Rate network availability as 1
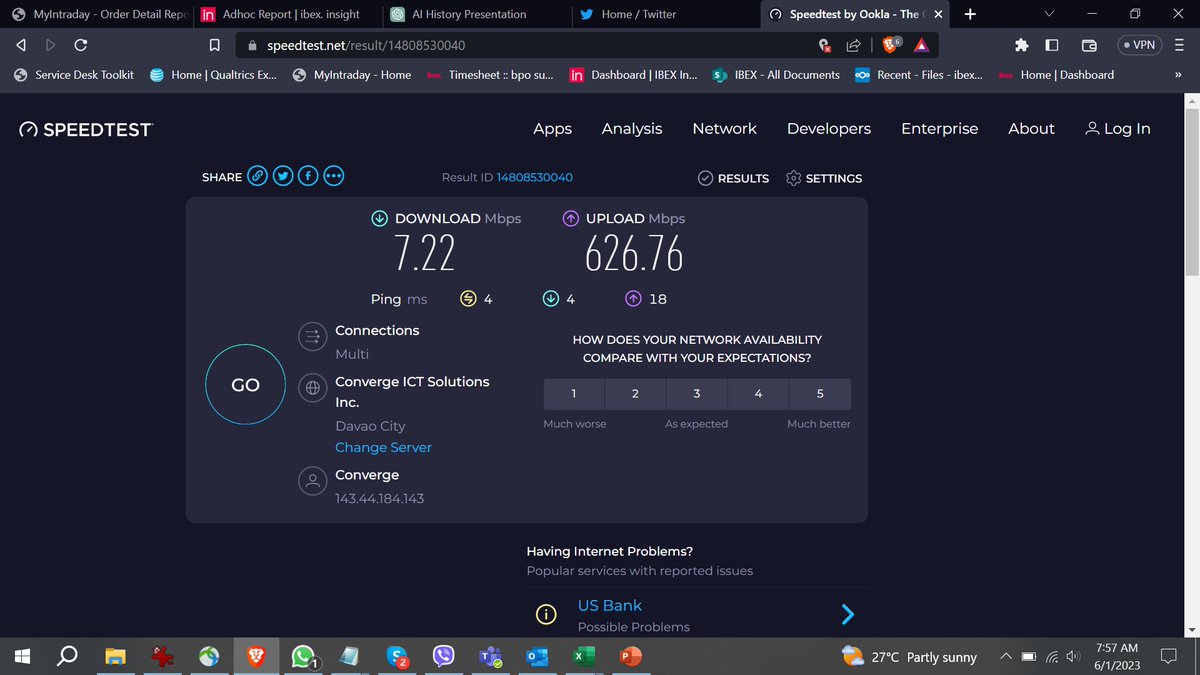 [x=574, y=394]
